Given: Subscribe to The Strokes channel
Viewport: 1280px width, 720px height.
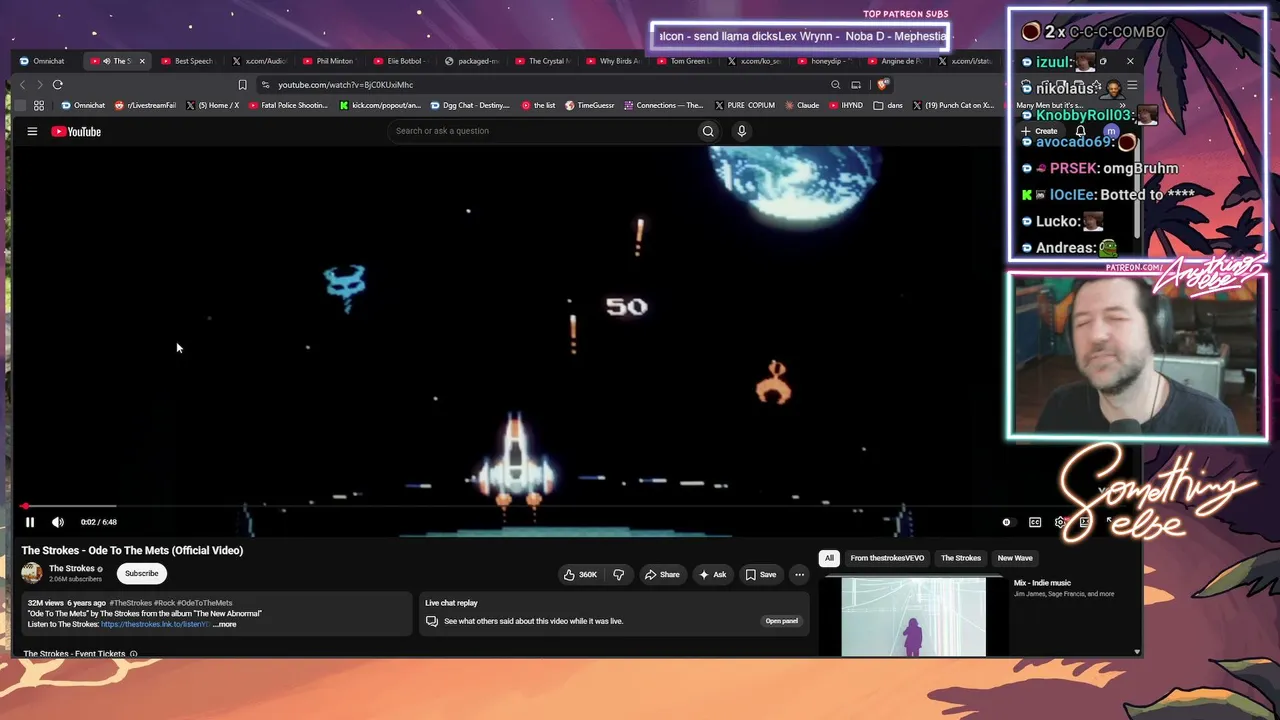Looking at the screenshot, I should [141, 574].
